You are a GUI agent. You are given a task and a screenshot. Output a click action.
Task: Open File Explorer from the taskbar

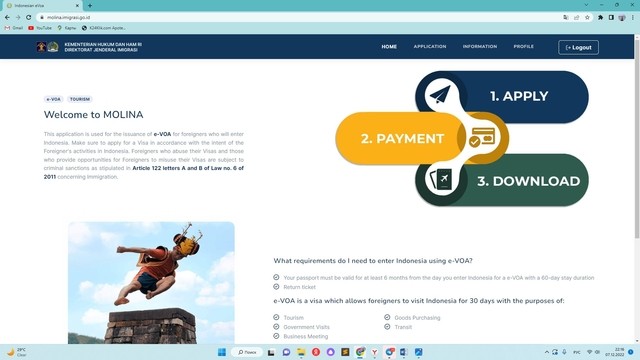301,352
